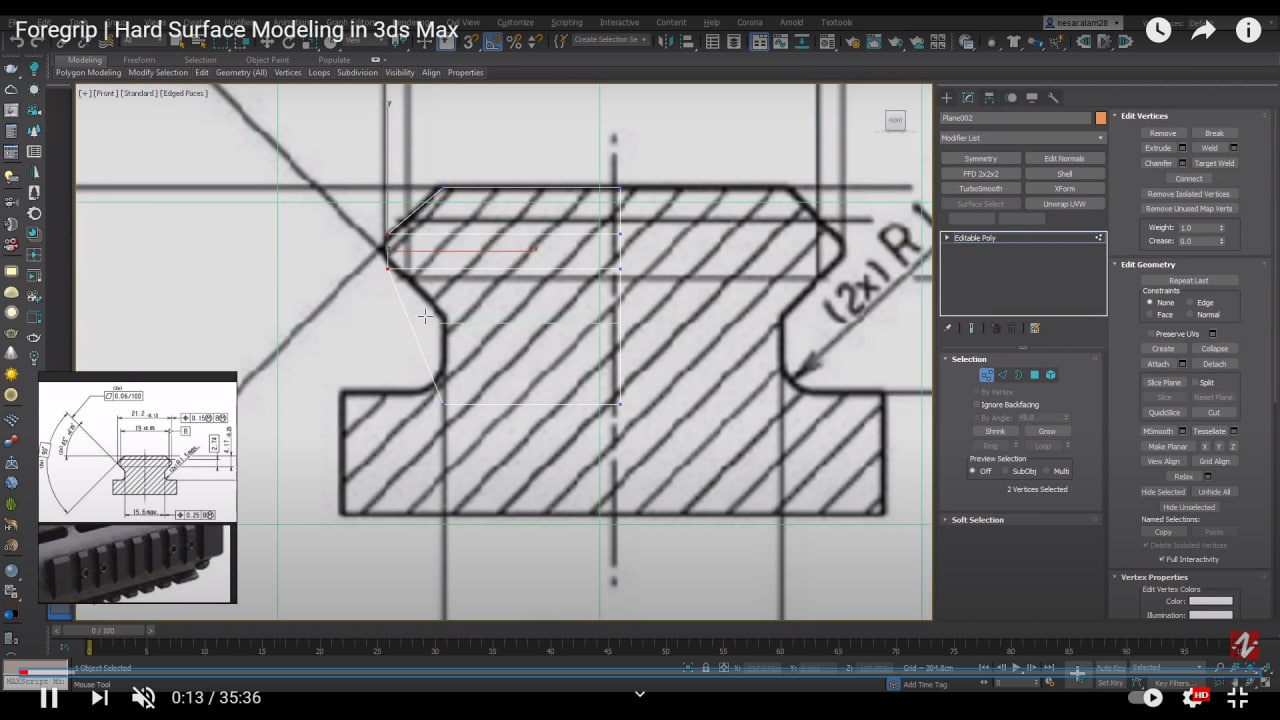Open the Display command panel

1032,98
